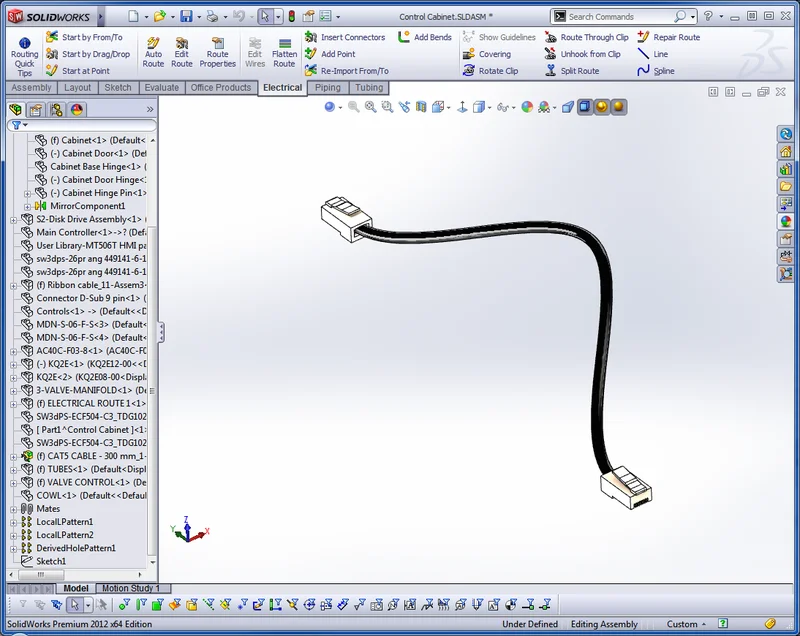800x636 pixels.
Task: Open the Motion Study 1 tab
Action: click(x=131, y=588)
